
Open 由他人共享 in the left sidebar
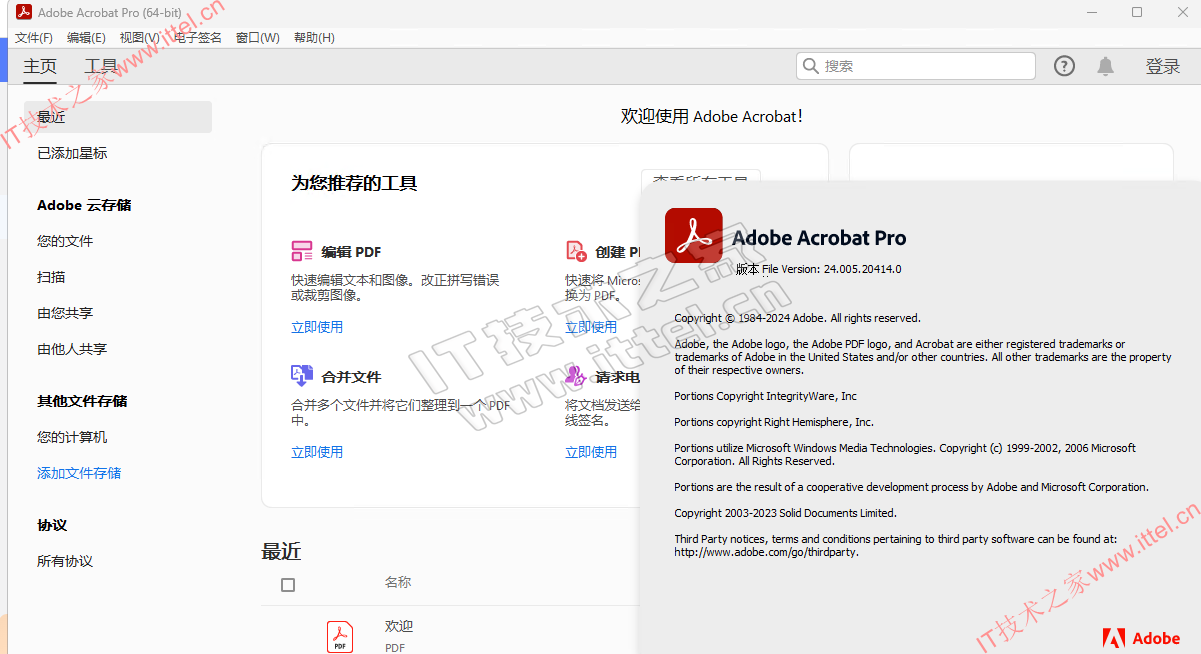72,349
